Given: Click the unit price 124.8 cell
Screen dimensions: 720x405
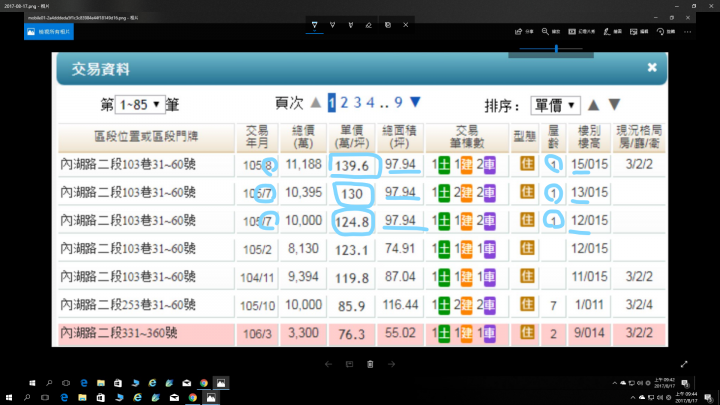Looking at the screenshot, I should click(x=352, y=222).
